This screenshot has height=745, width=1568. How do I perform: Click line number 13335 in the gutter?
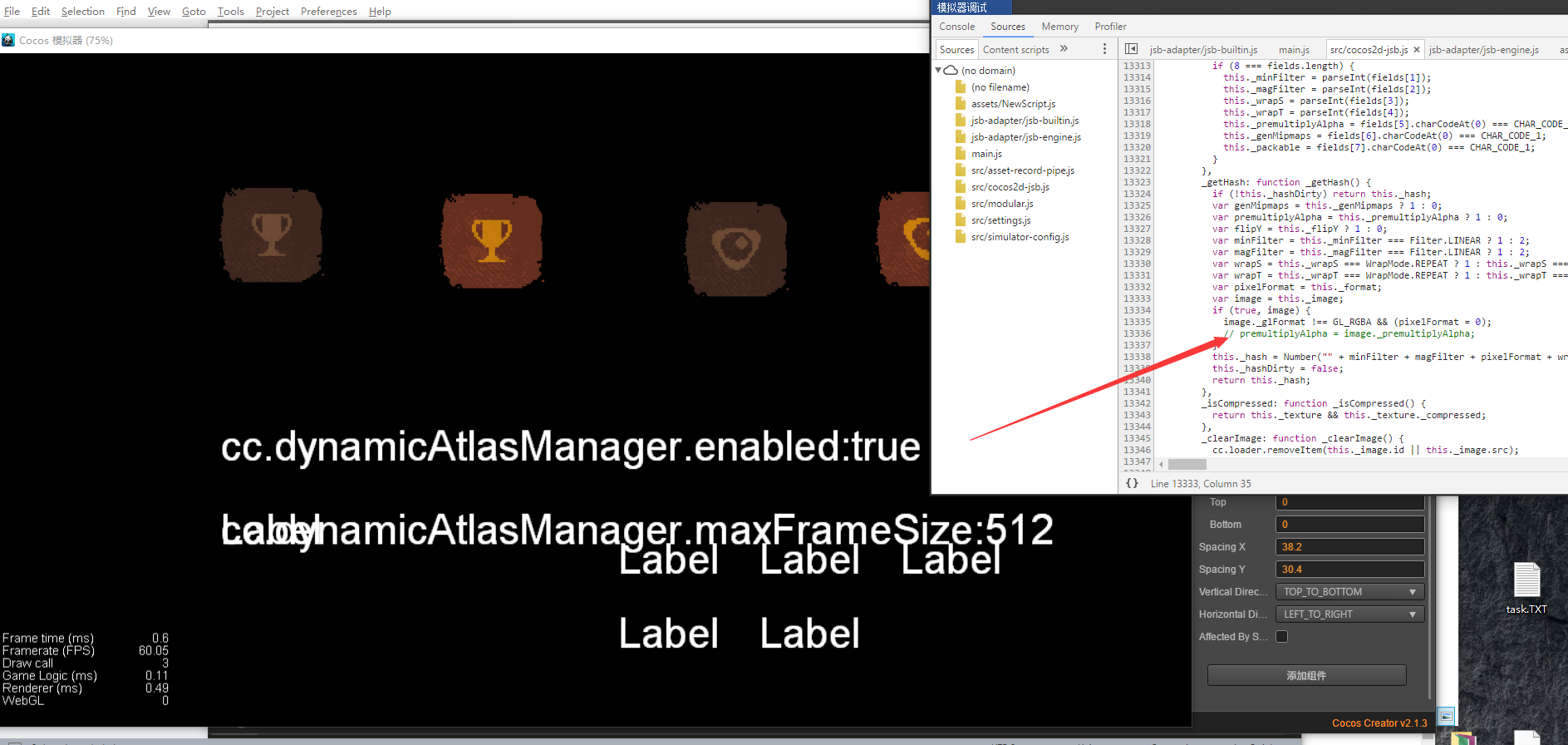coord(1137,322)
